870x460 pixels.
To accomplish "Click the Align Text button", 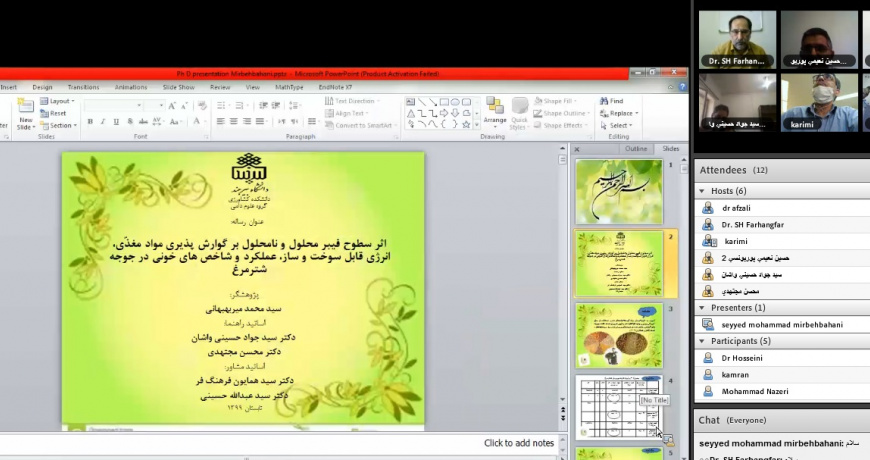I will [347, 113].
